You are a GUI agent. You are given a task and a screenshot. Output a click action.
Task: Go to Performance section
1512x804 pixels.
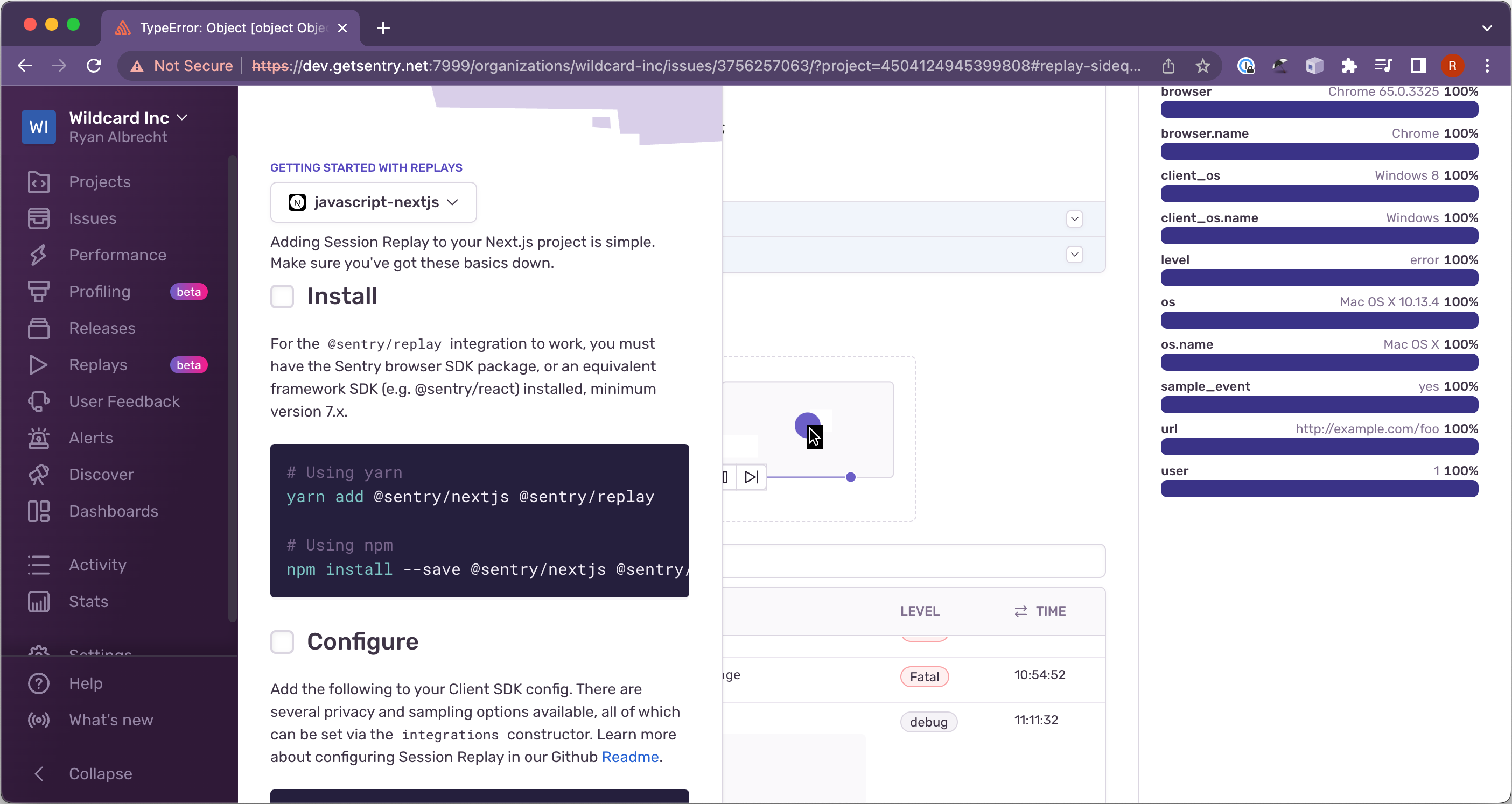[x=117, y=255]
